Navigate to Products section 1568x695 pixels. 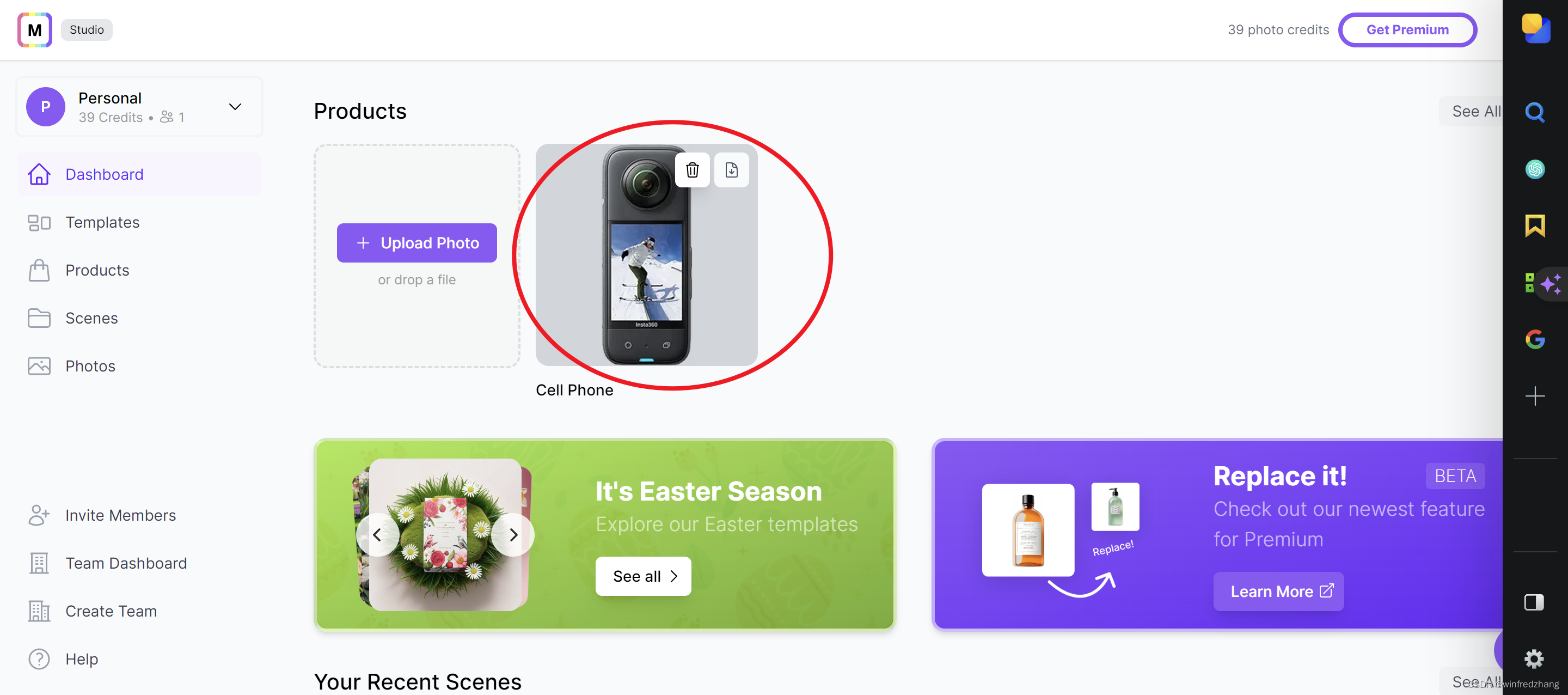click(97, 269)
